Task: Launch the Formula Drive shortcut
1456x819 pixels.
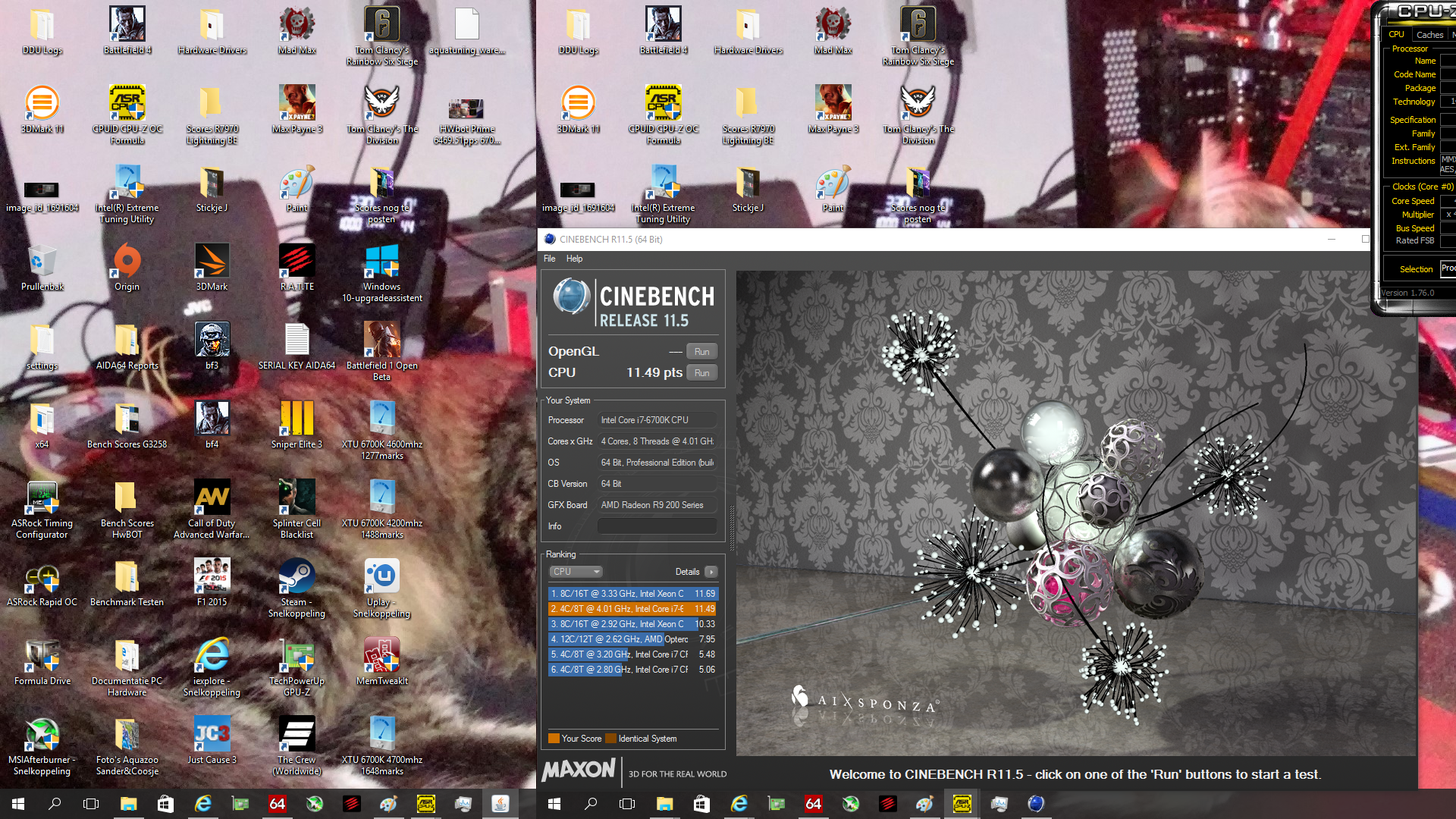Action: click(x=42, y=661)
